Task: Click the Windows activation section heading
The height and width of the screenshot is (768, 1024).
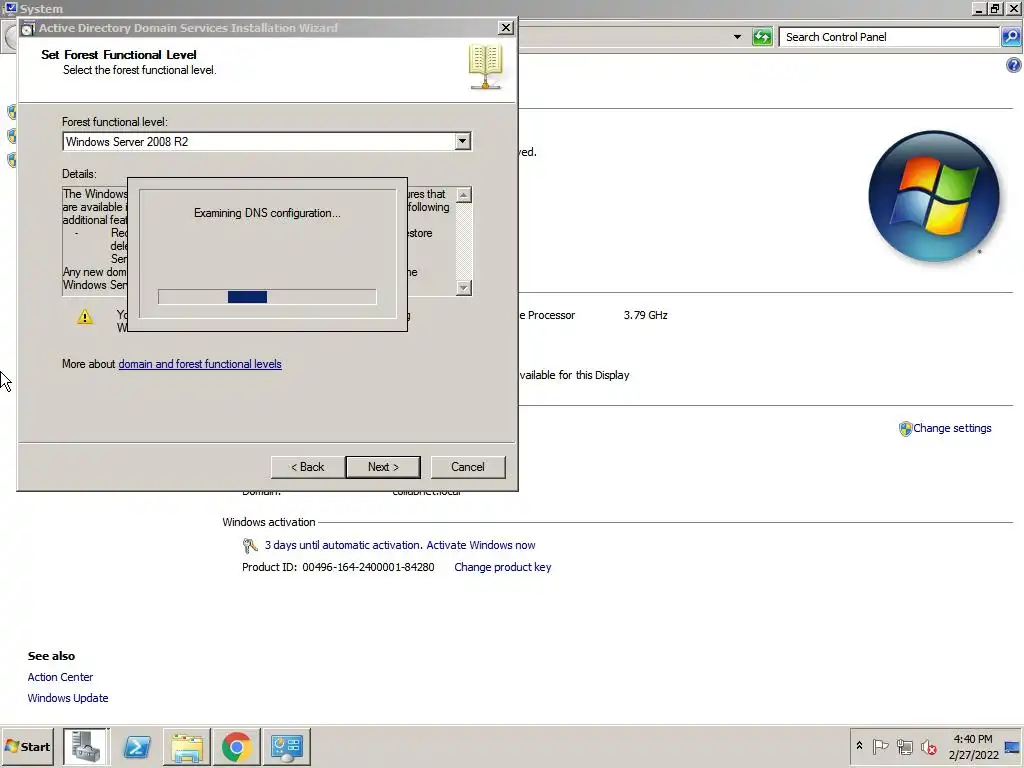Action: (268, 522)
